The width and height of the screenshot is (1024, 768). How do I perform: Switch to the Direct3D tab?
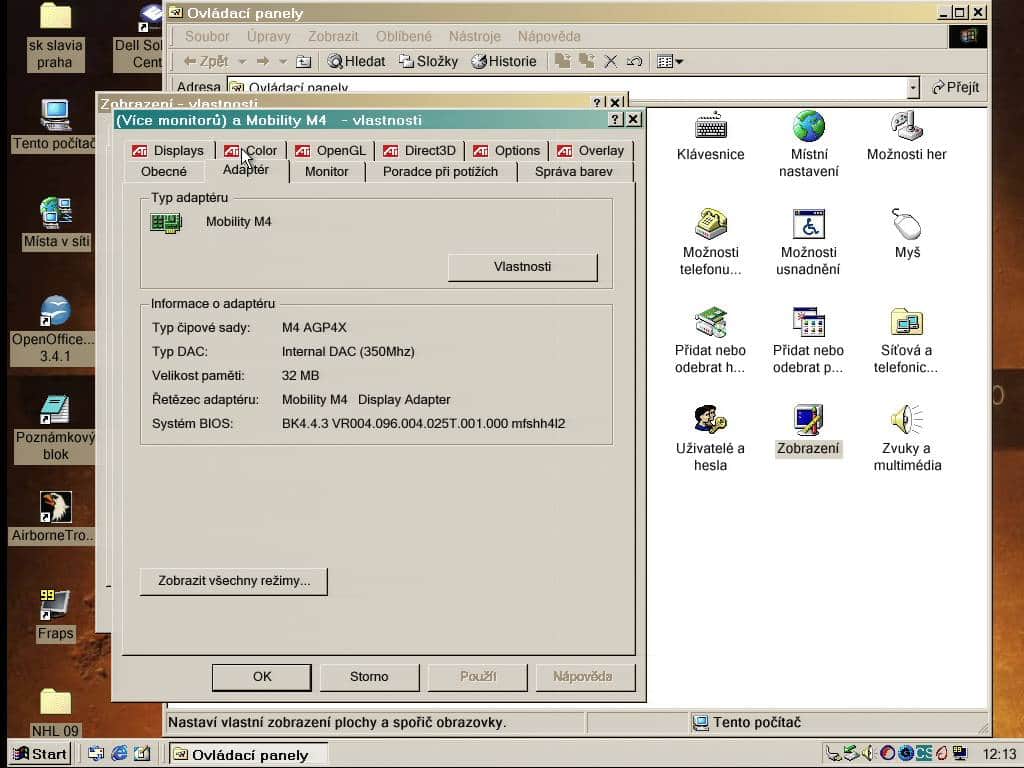[x=419, y=151]
